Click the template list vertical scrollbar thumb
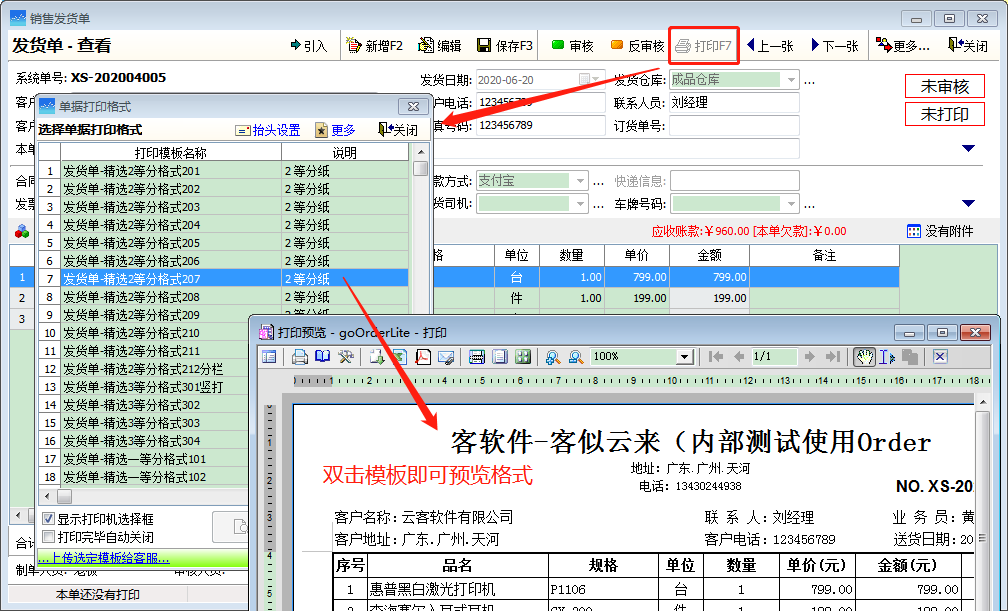Screen dimensions: 1008x611 420,169
